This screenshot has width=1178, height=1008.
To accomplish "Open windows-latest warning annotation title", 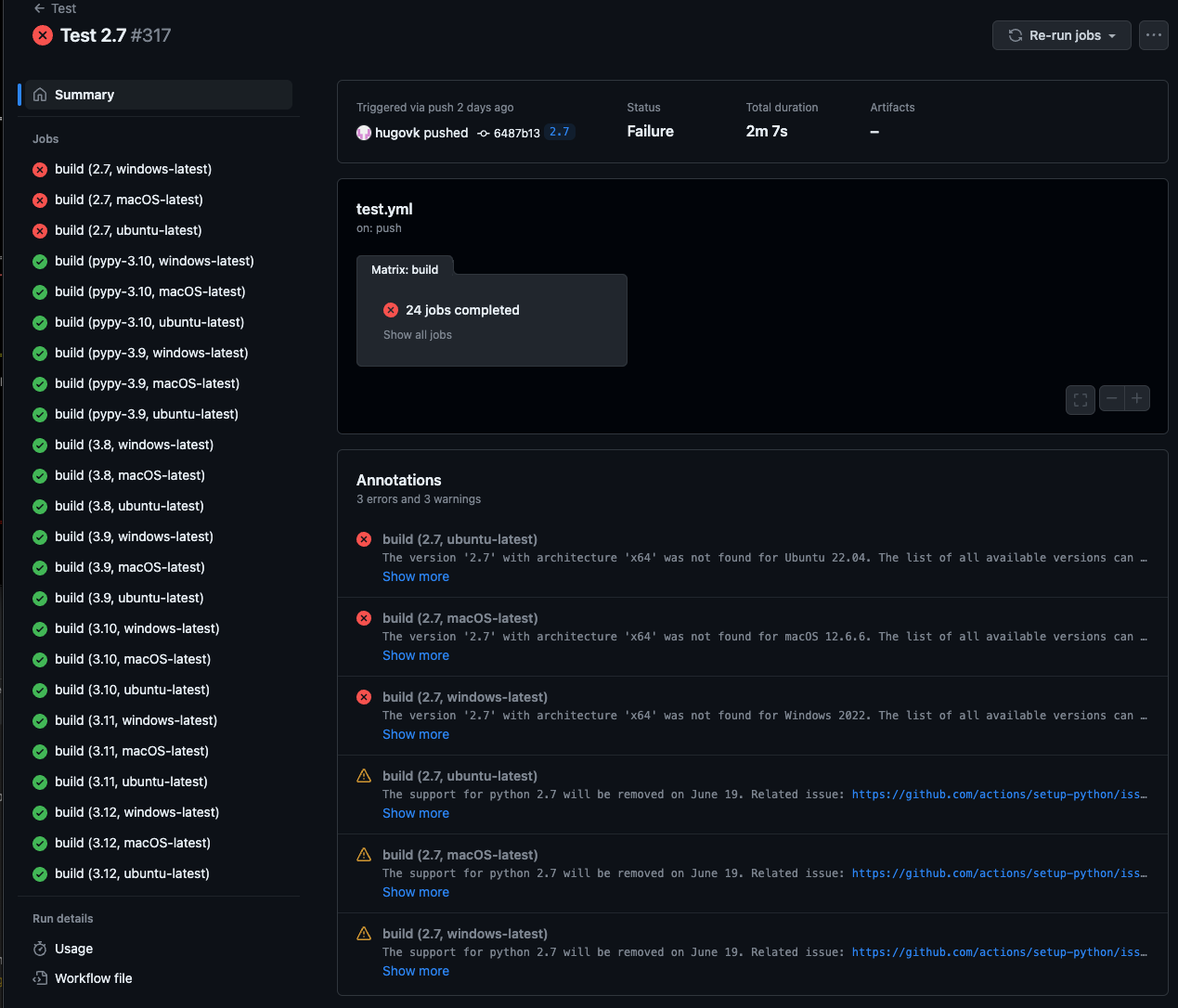I will click(465, 934).
